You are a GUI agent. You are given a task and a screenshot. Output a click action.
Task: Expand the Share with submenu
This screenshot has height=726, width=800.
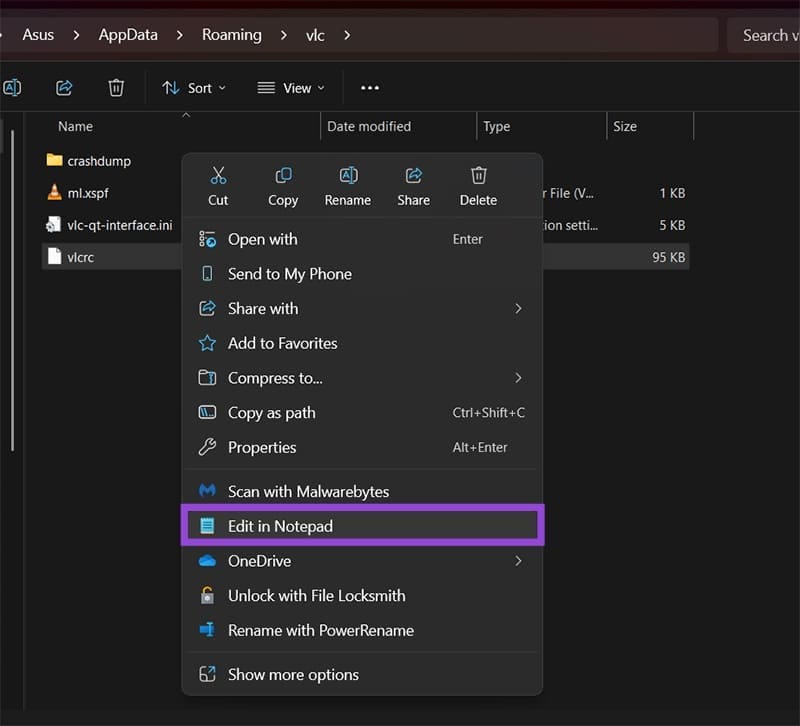[518, 309]
